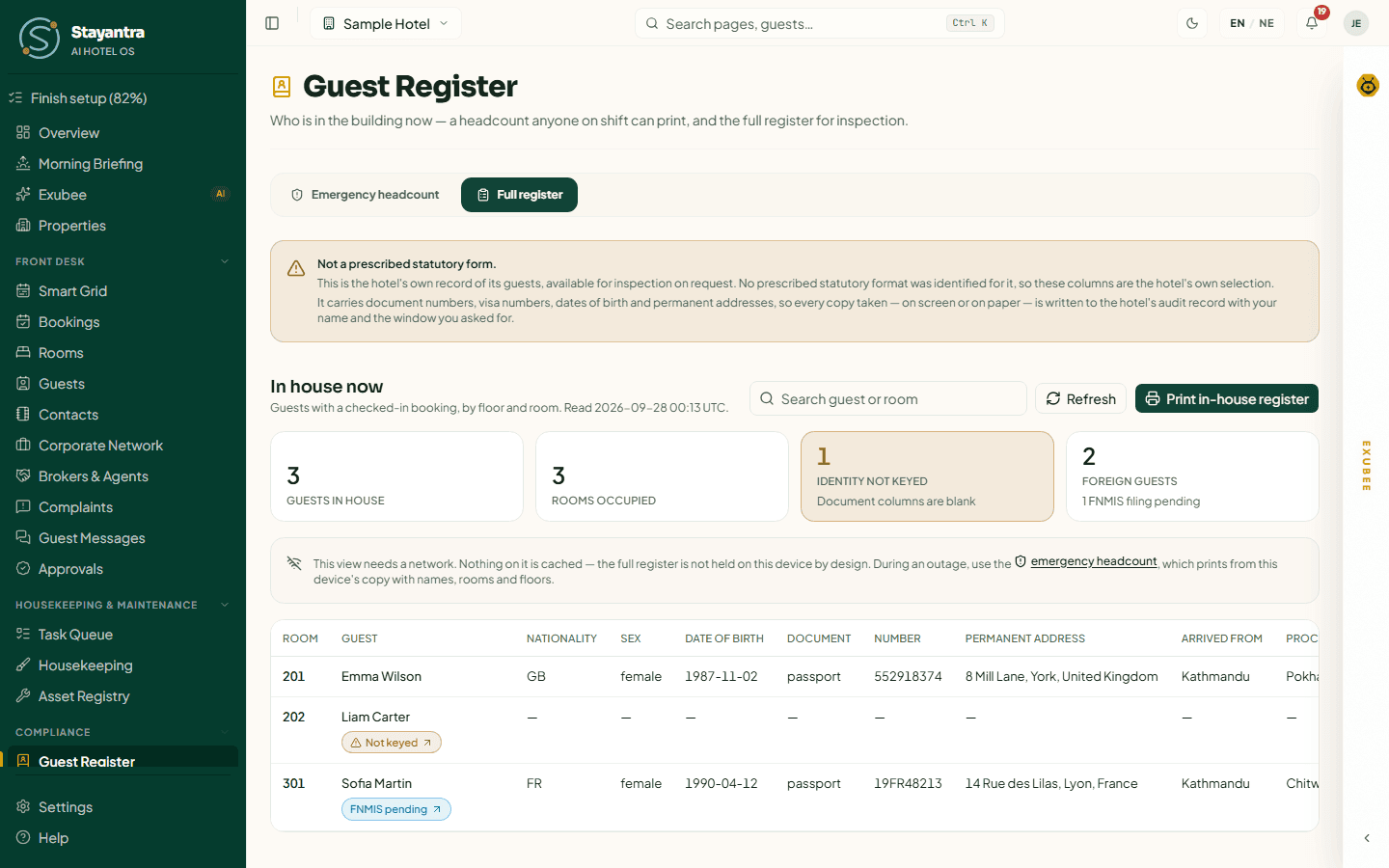
Task: Click the Smart Grid sidebar icon
Action: click(23, 291)
